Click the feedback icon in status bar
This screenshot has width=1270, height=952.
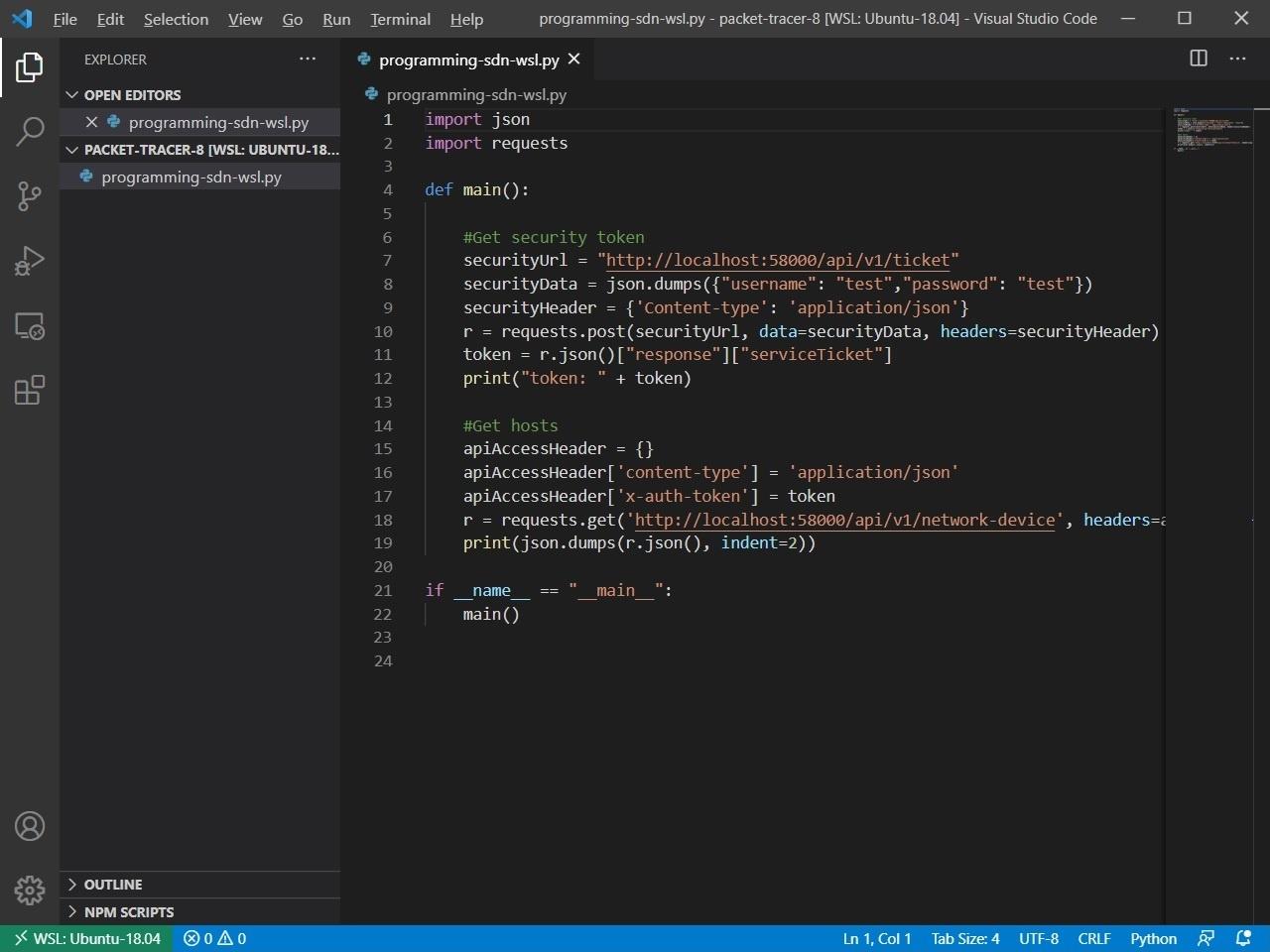(x=1206, y=938)
